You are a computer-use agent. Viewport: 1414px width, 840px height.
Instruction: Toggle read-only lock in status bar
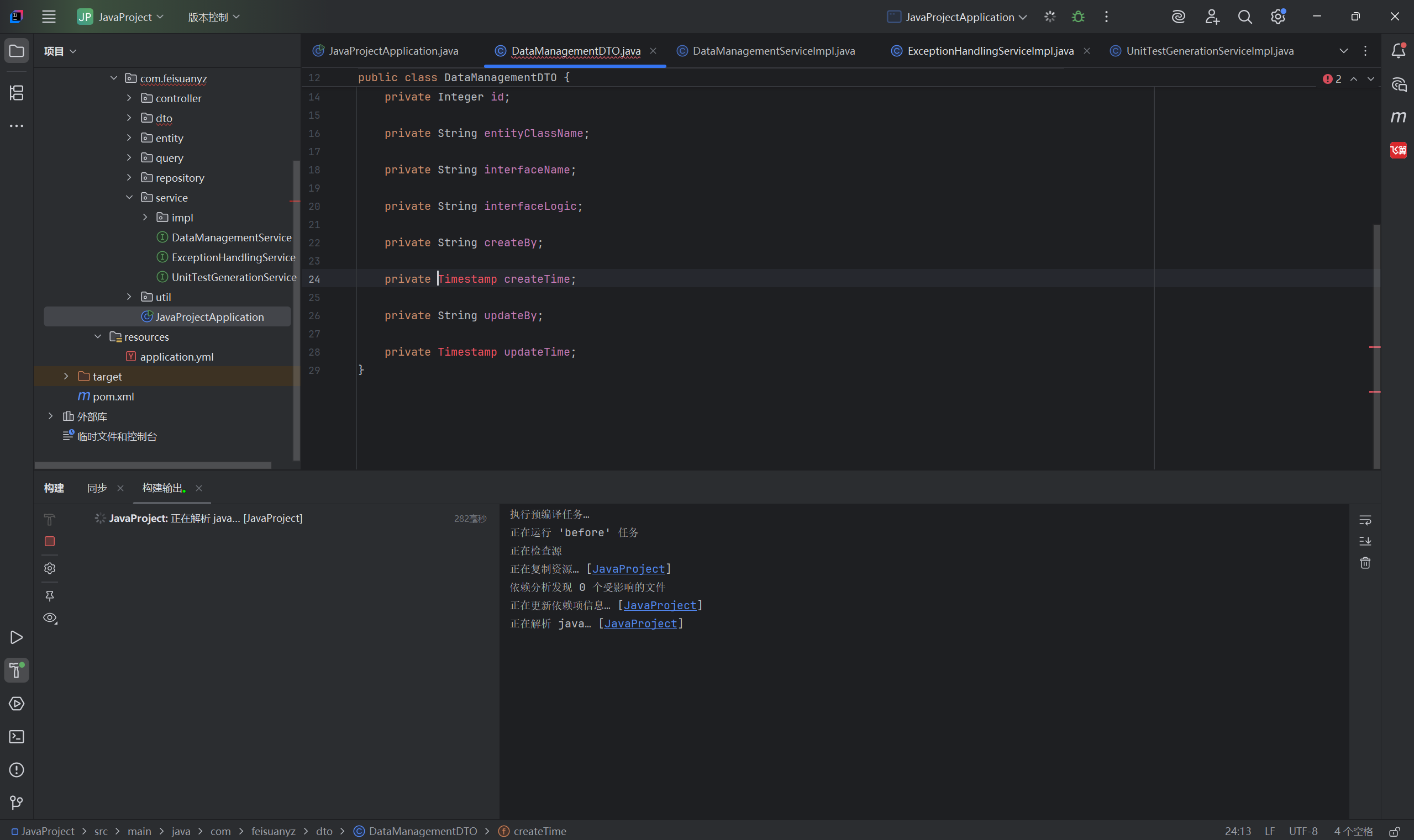[x=1394, y=832]
